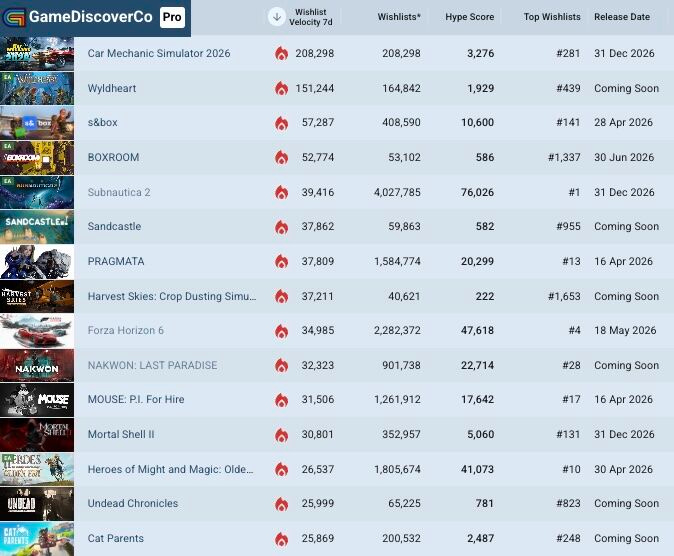This screenshot has width=674, height=556.
Task: Click the MOUSE thumbnail image
Action: [37, 400]
